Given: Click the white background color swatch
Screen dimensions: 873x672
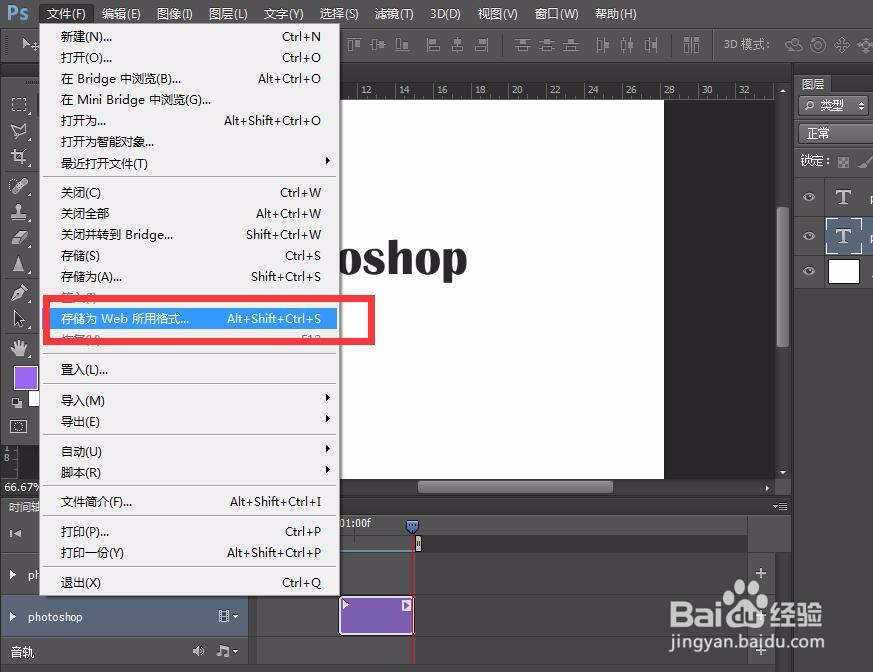Looking at the screenshot, I should (35, 398).
